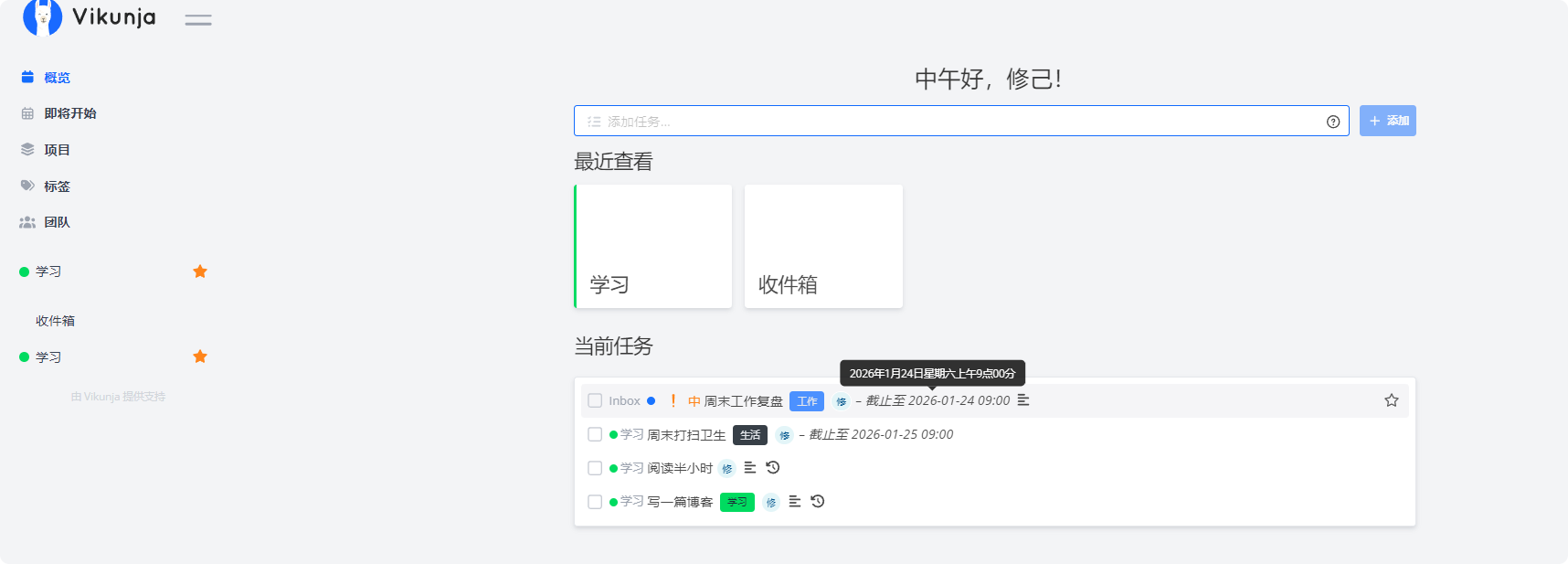This screenshot has height=564, width=1568.
Task: Check off the 周末工作复盘 task
Action: (595, 400)
